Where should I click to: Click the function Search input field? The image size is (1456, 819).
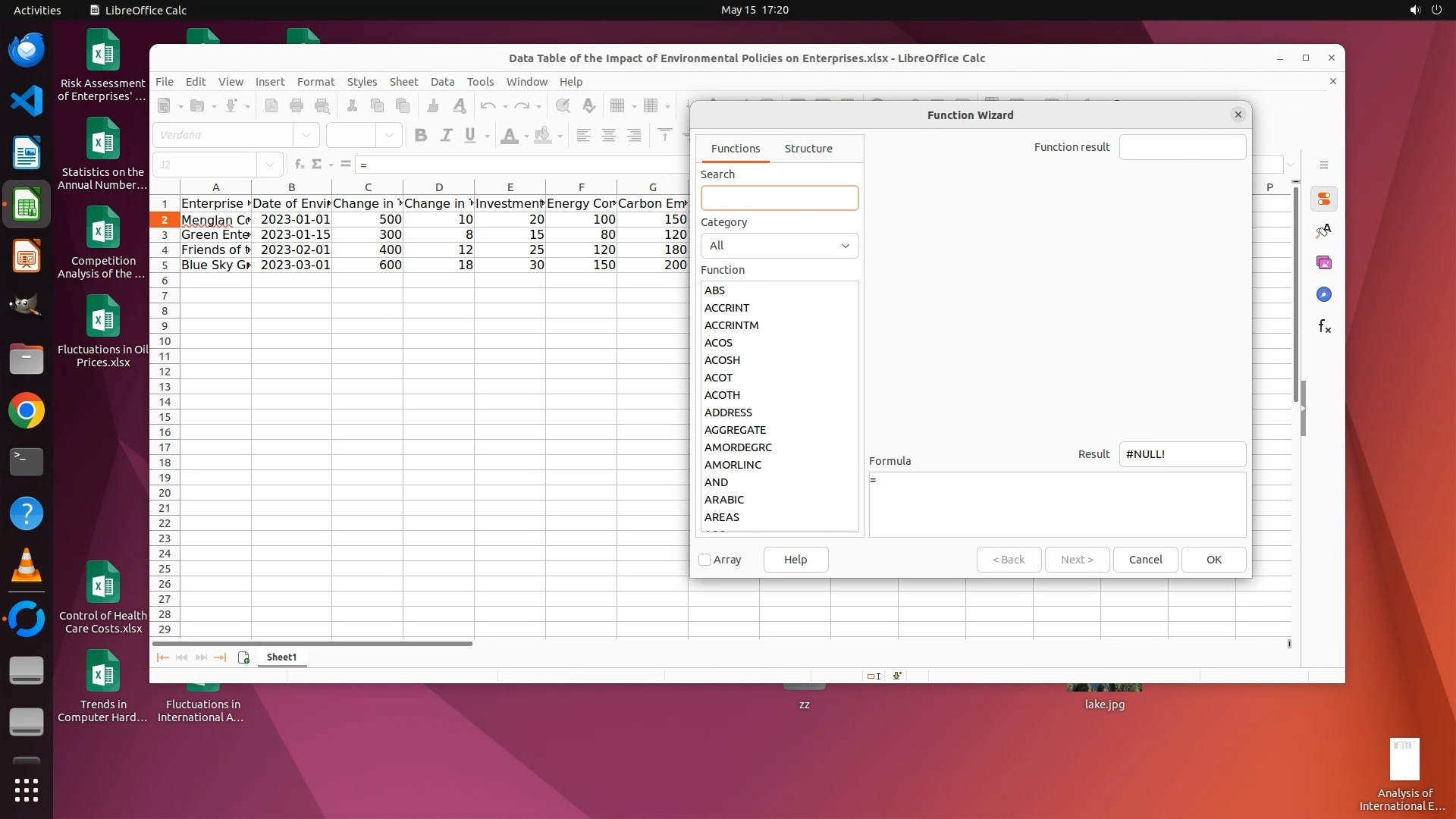point(780,198)
